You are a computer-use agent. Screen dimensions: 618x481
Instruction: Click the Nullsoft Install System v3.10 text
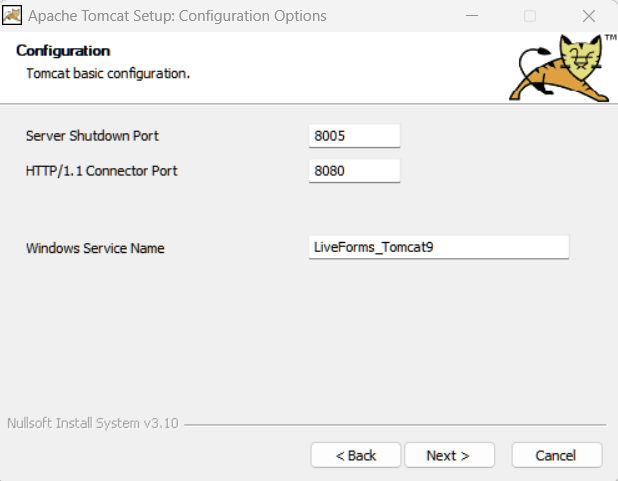pos(92,423)
